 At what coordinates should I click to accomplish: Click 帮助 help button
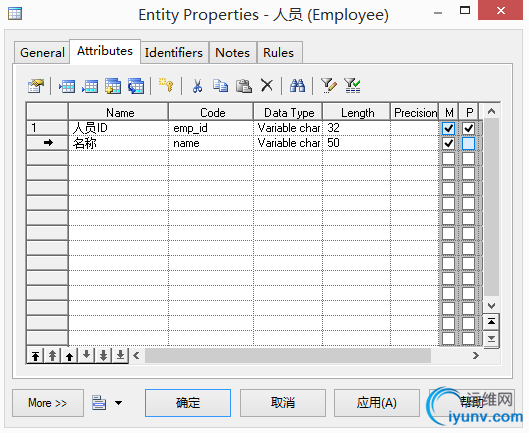click(472, 402)
